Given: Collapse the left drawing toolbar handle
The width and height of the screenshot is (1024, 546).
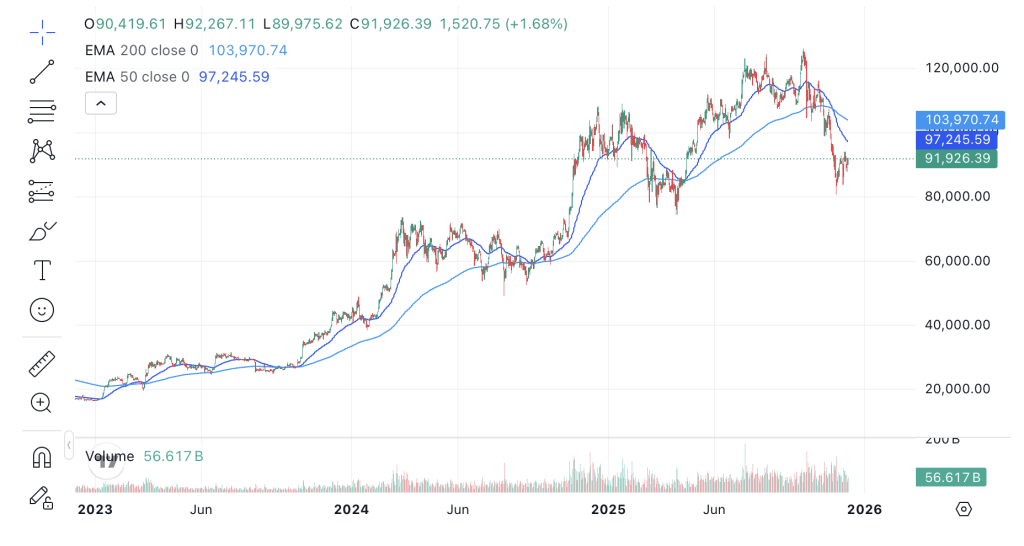Looking at the screenshot, I should (69, 443).
